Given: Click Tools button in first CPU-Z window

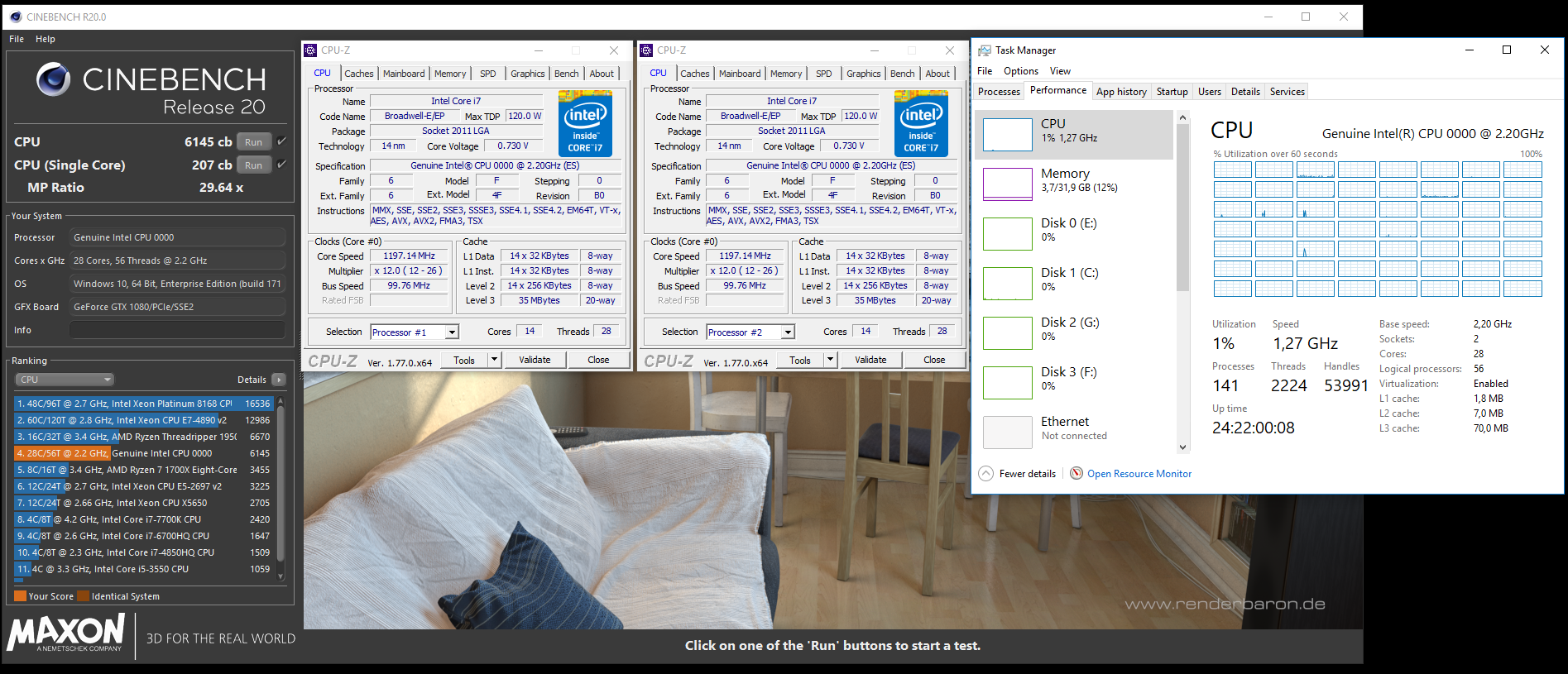Looking at the screenshot, I should (464, 360).
